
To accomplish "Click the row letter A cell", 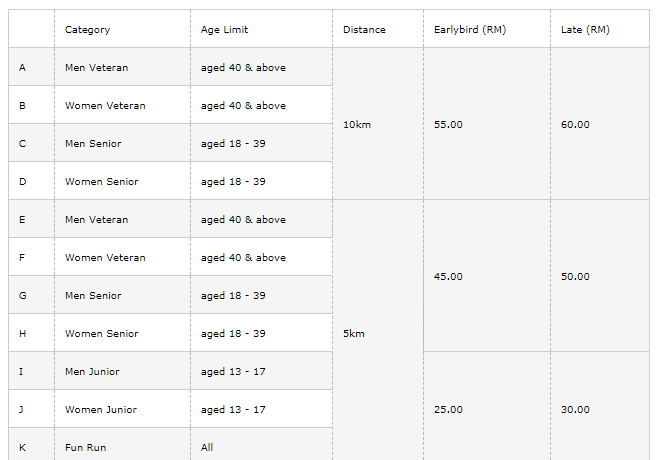I will pos(22,68).
